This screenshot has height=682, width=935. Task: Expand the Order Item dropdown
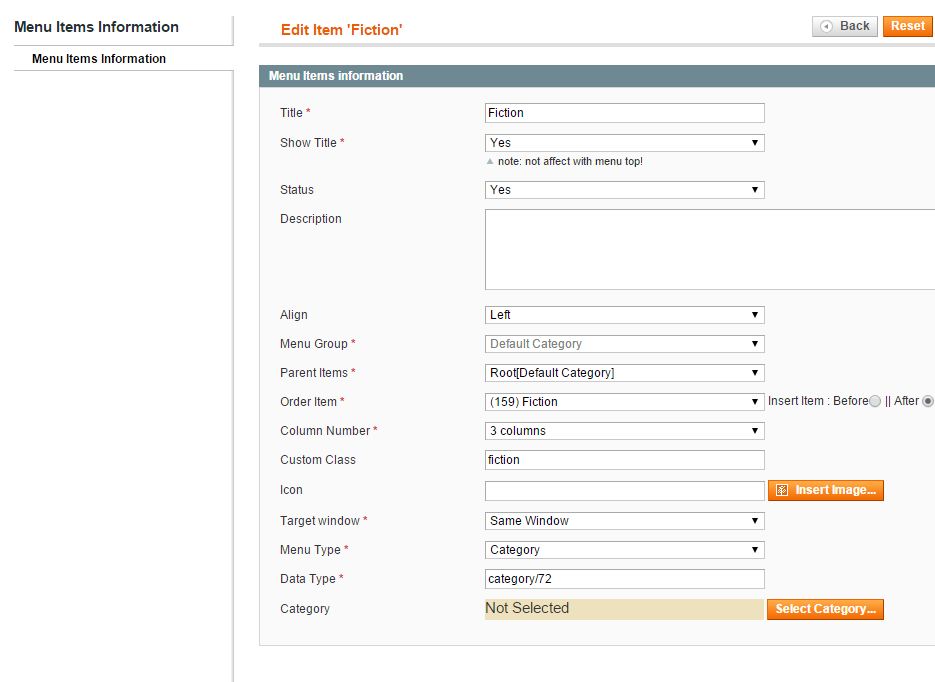click(624, 402)
